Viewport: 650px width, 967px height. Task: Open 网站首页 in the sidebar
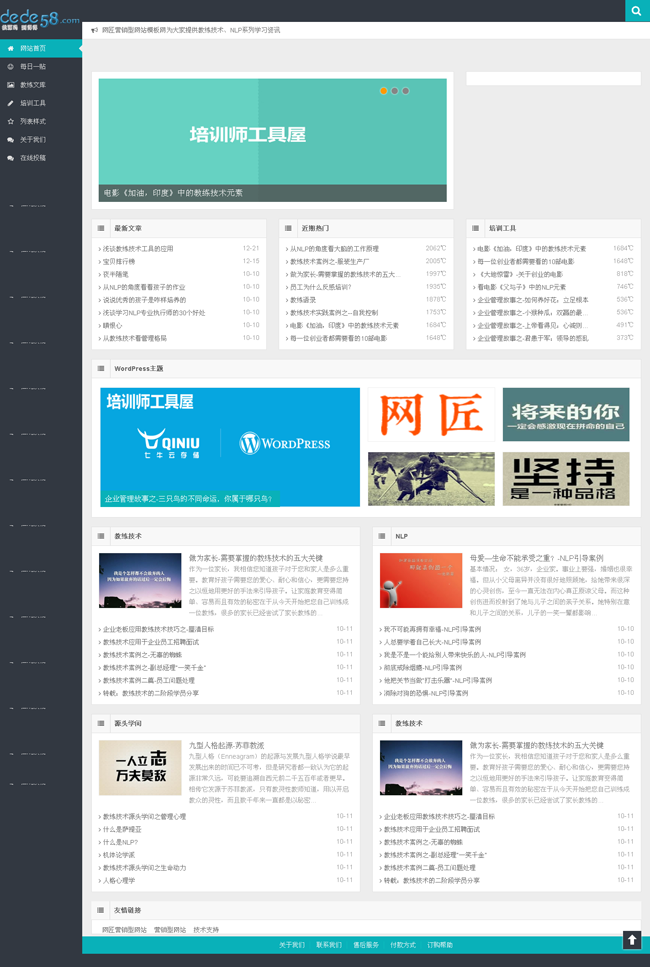point(33,48)
